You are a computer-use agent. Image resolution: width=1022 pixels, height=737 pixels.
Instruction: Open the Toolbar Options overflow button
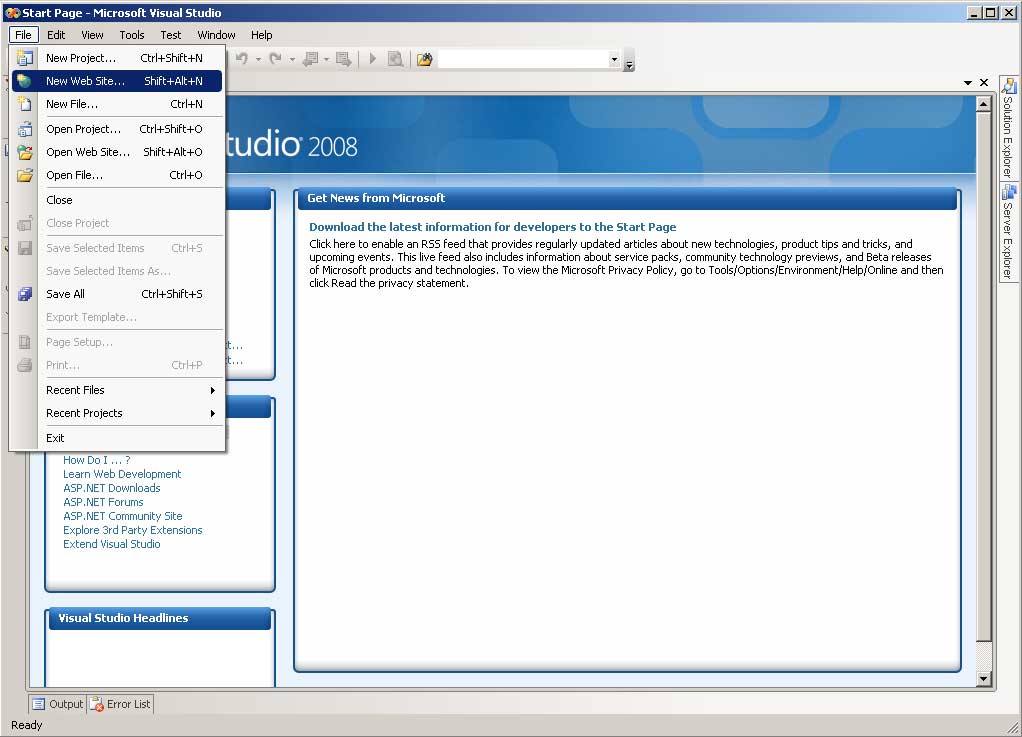pos(629,61)
